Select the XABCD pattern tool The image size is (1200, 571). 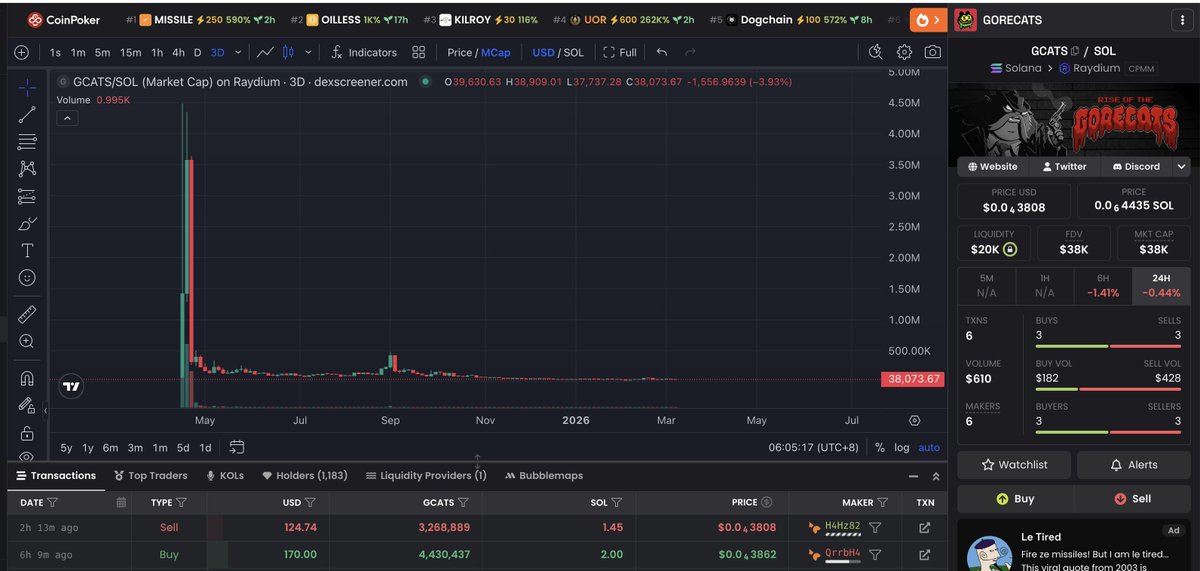(27, 169)
